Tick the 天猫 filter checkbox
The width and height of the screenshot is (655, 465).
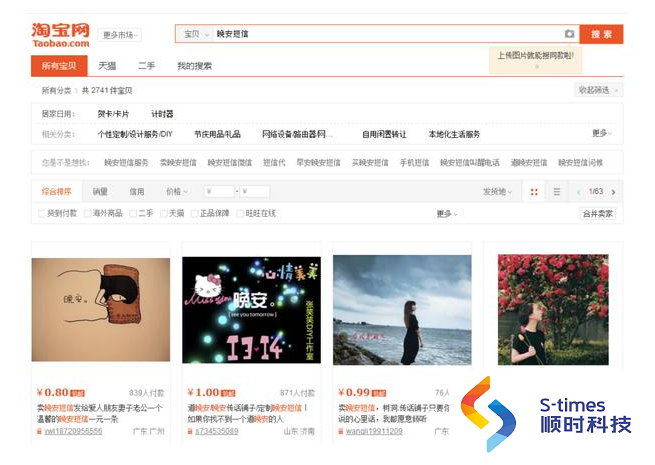tap(164, 213)
